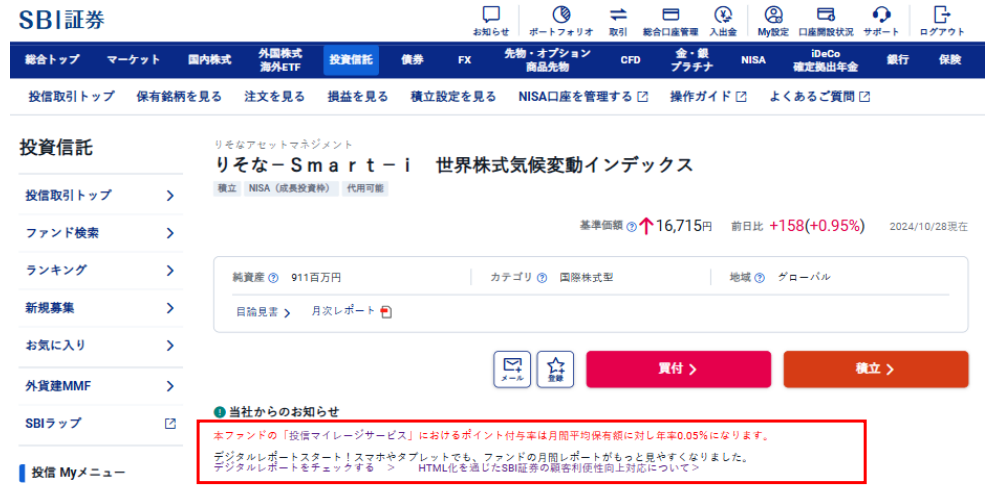Open the デジタルレポートをチェックする link

click(x=304, y=468)
